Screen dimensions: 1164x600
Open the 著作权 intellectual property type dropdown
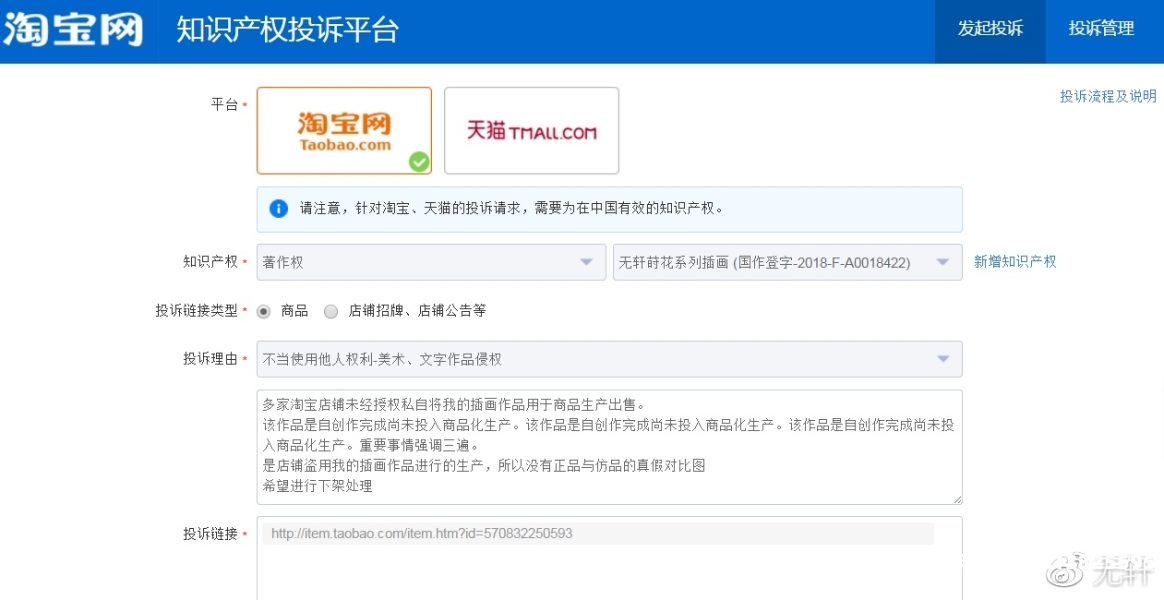(x=431, y=262)
